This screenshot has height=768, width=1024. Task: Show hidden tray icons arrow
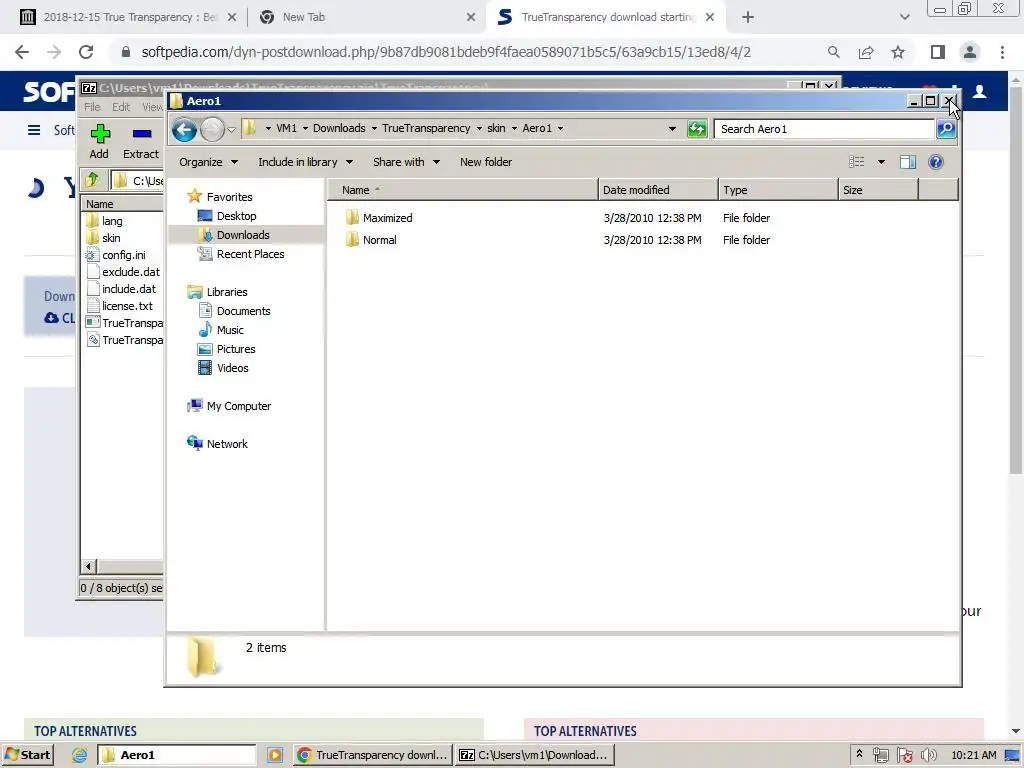859,754
